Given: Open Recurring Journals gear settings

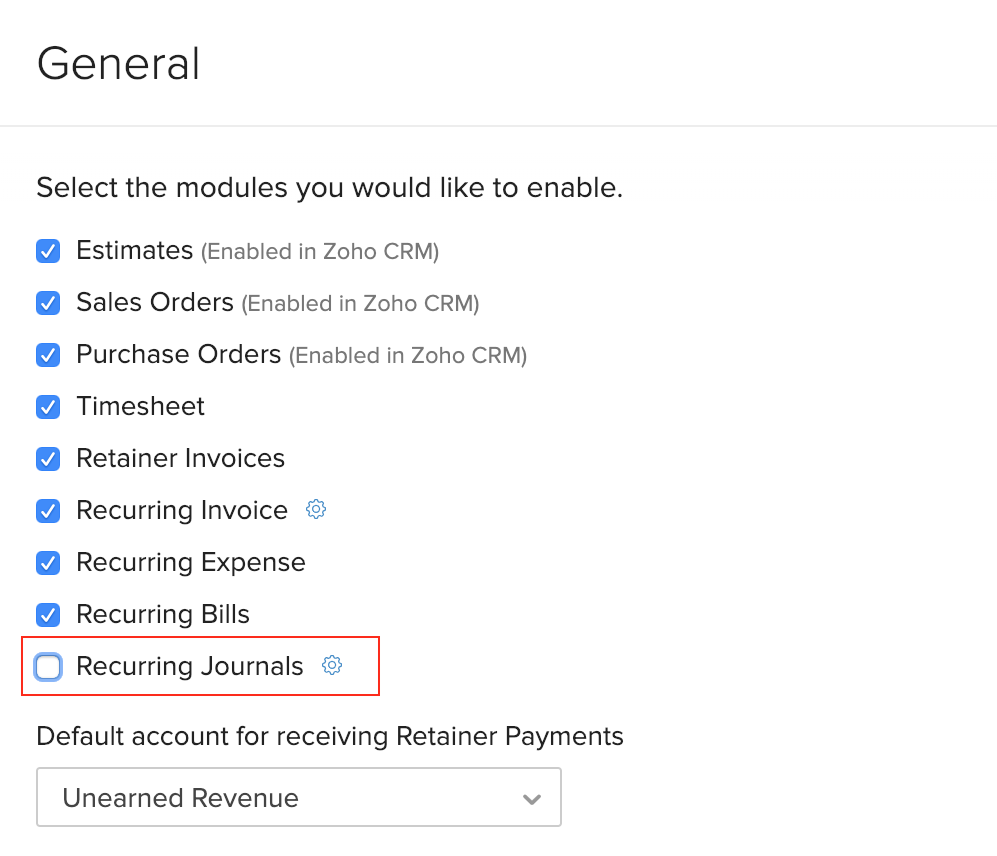Looking at the screenshot, I should tap(332, 665).
